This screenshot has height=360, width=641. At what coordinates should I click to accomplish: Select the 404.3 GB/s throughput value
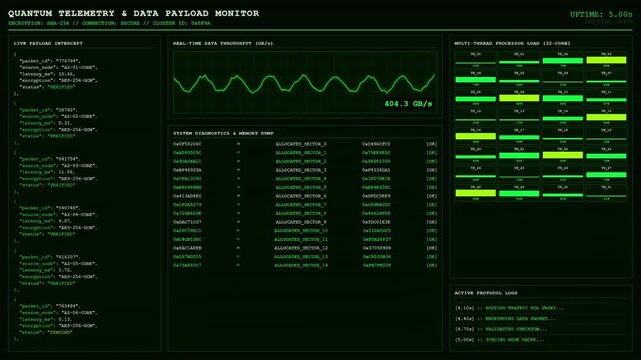(x=408, y=104)
